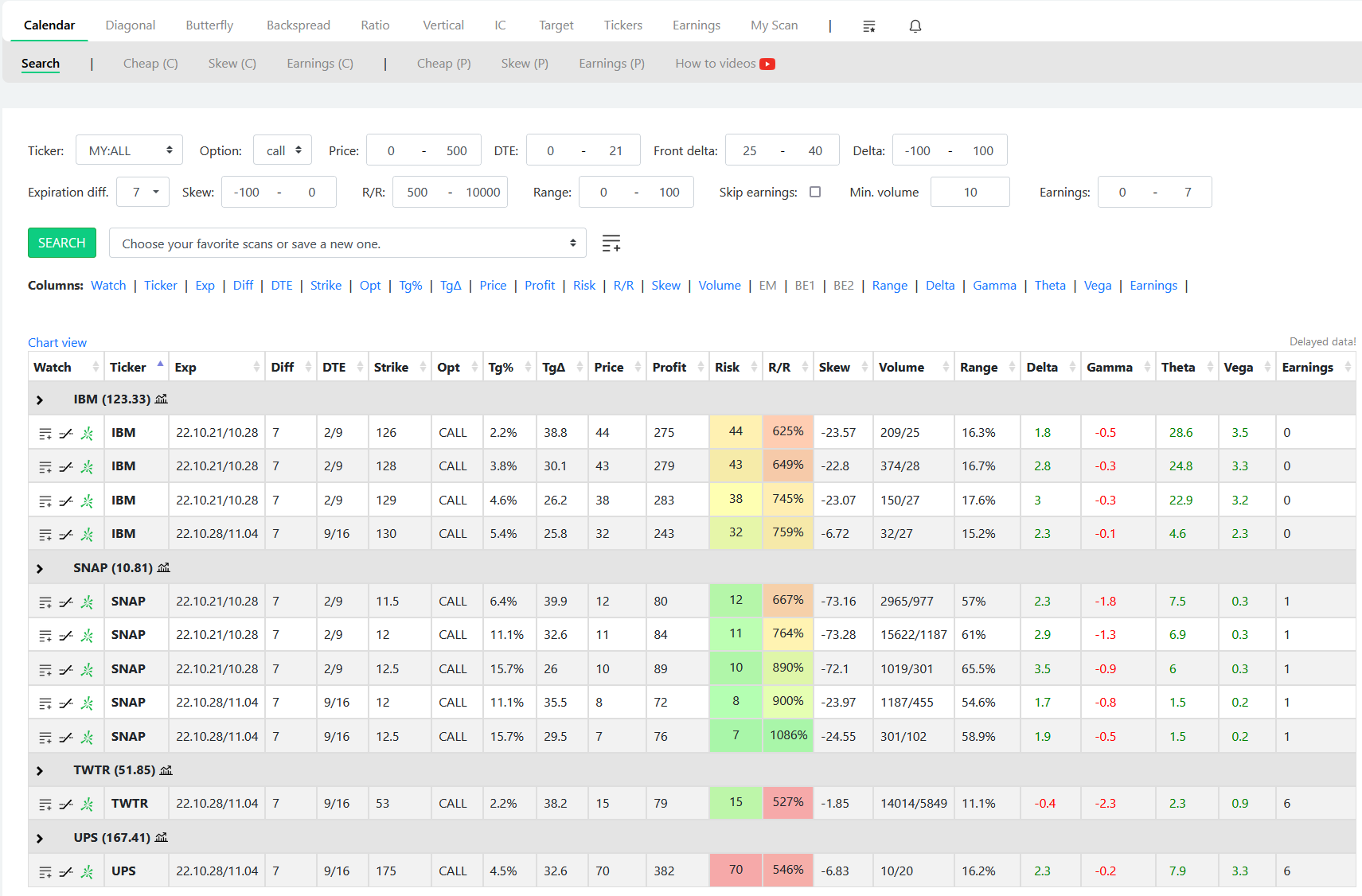Select the Earnings (C) sub-tab

pyautogui.click(x=320, y=64)
